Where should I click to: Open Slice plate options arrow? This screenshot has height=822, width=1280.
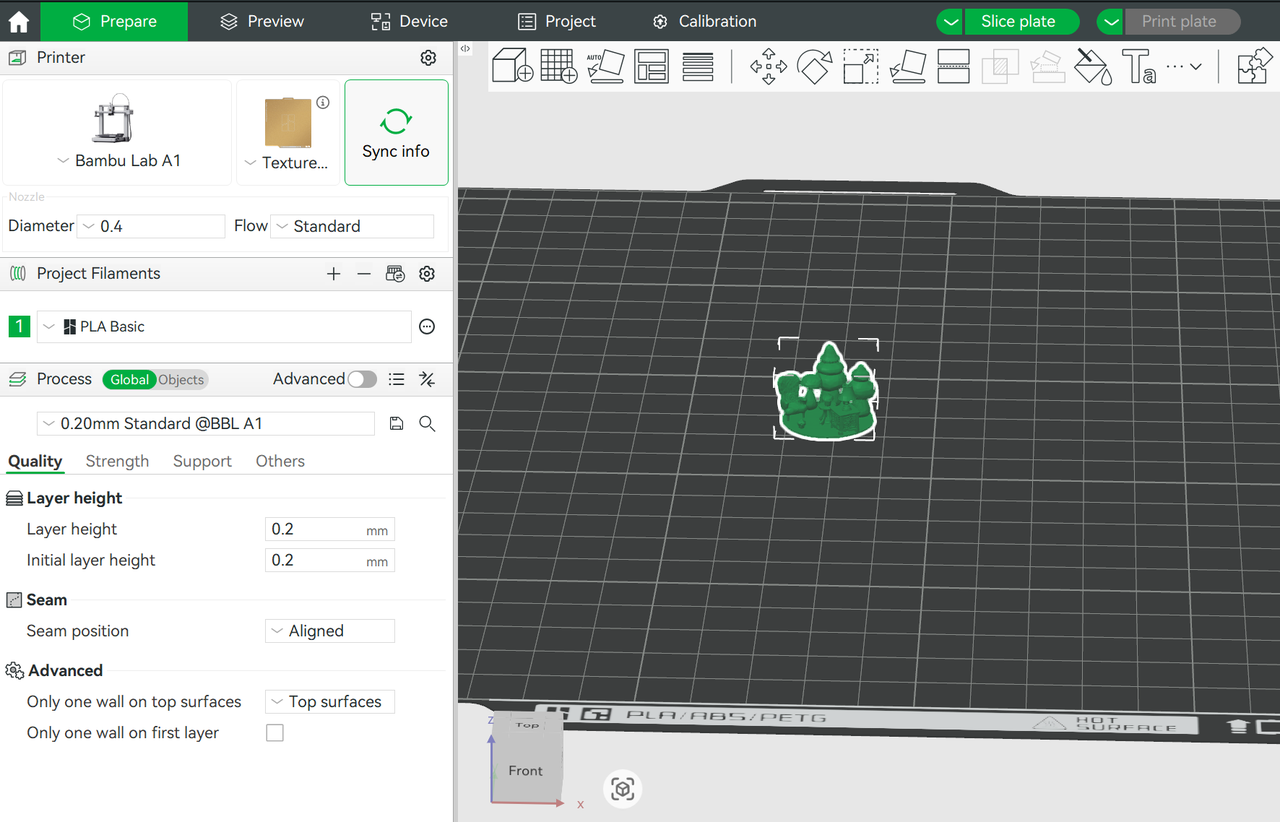pos(950,22)
